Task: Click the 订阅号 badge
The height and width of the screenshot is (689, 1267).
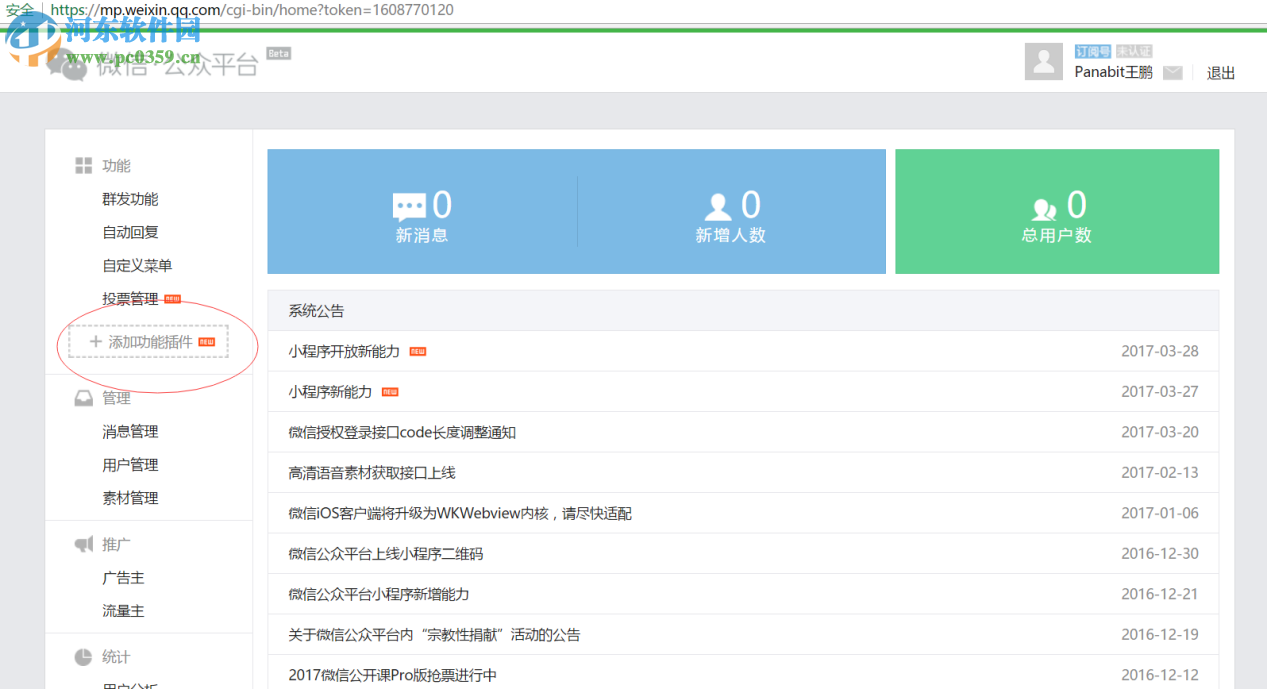Action: pyautogui.click(x=1093, y=51)
